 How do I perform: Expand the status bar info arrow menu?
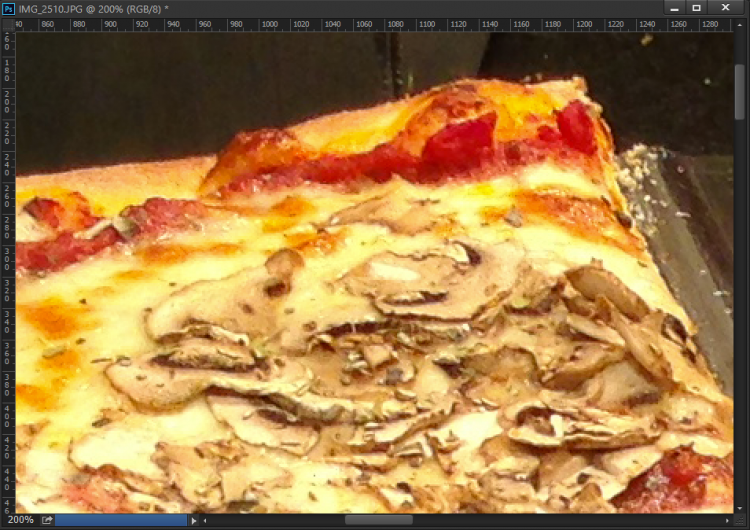194,520
